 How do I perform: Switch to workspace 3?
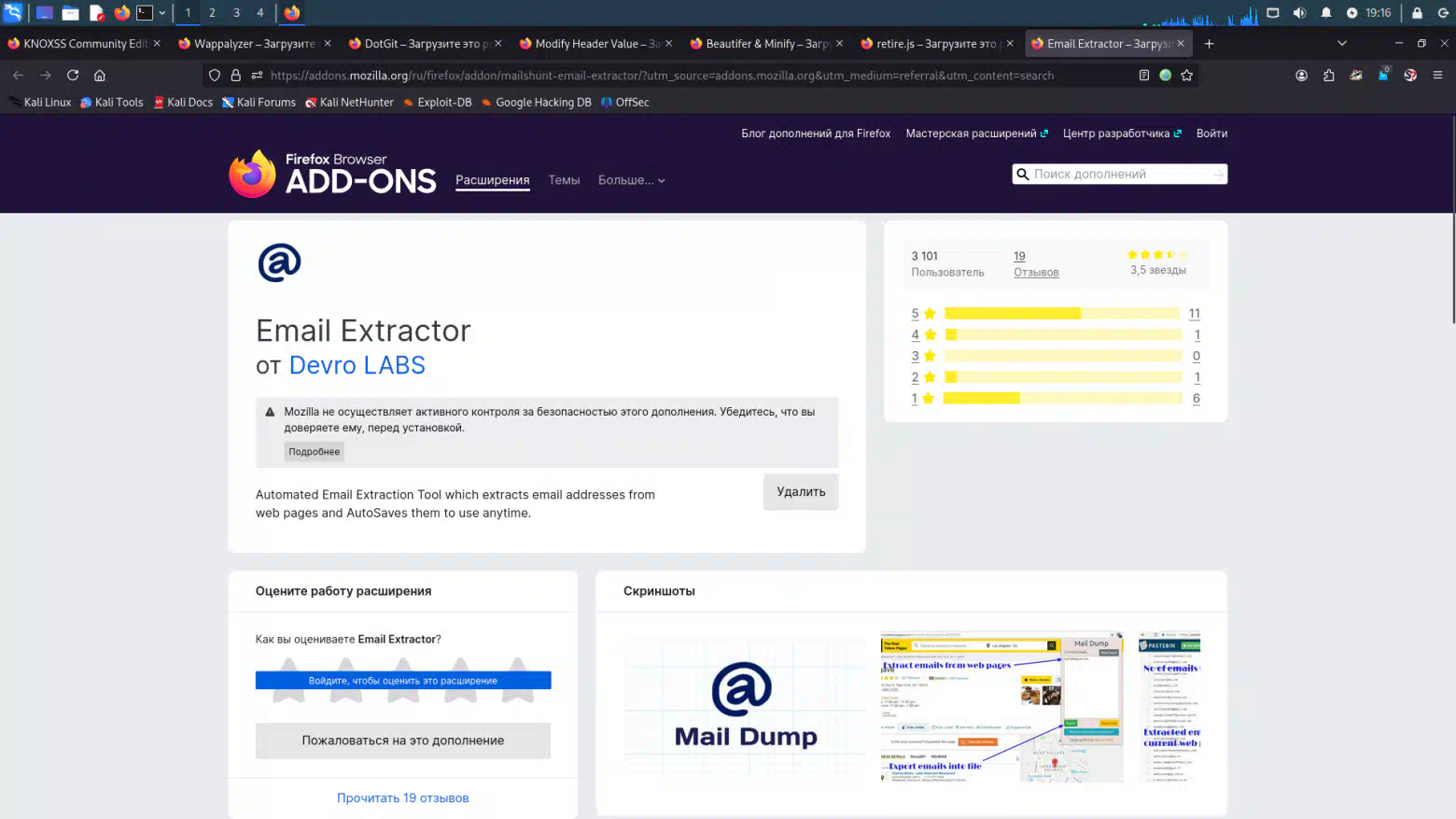236,13
